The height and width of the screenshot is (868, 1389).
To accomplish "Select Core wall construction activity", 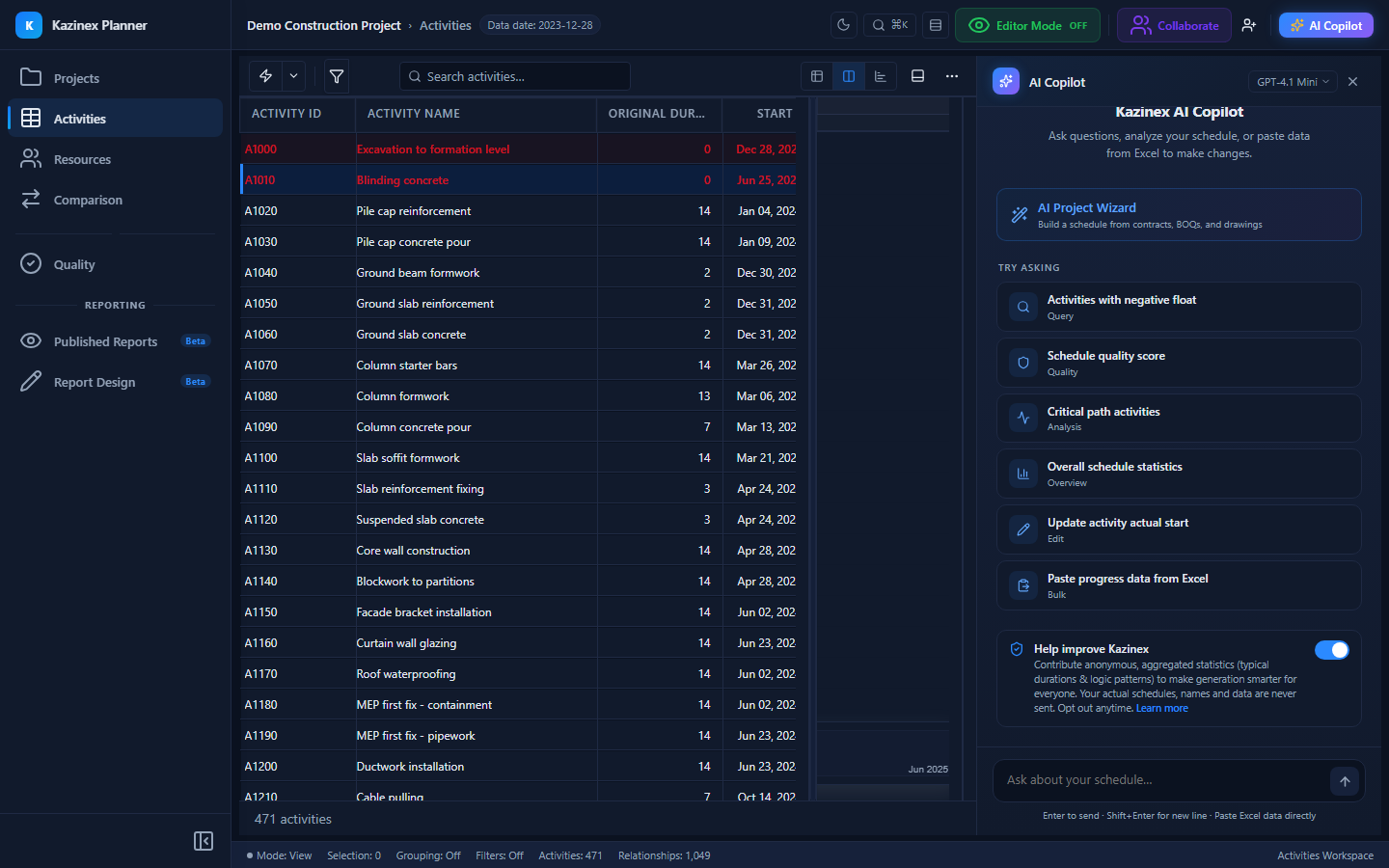I will point(520,551).
